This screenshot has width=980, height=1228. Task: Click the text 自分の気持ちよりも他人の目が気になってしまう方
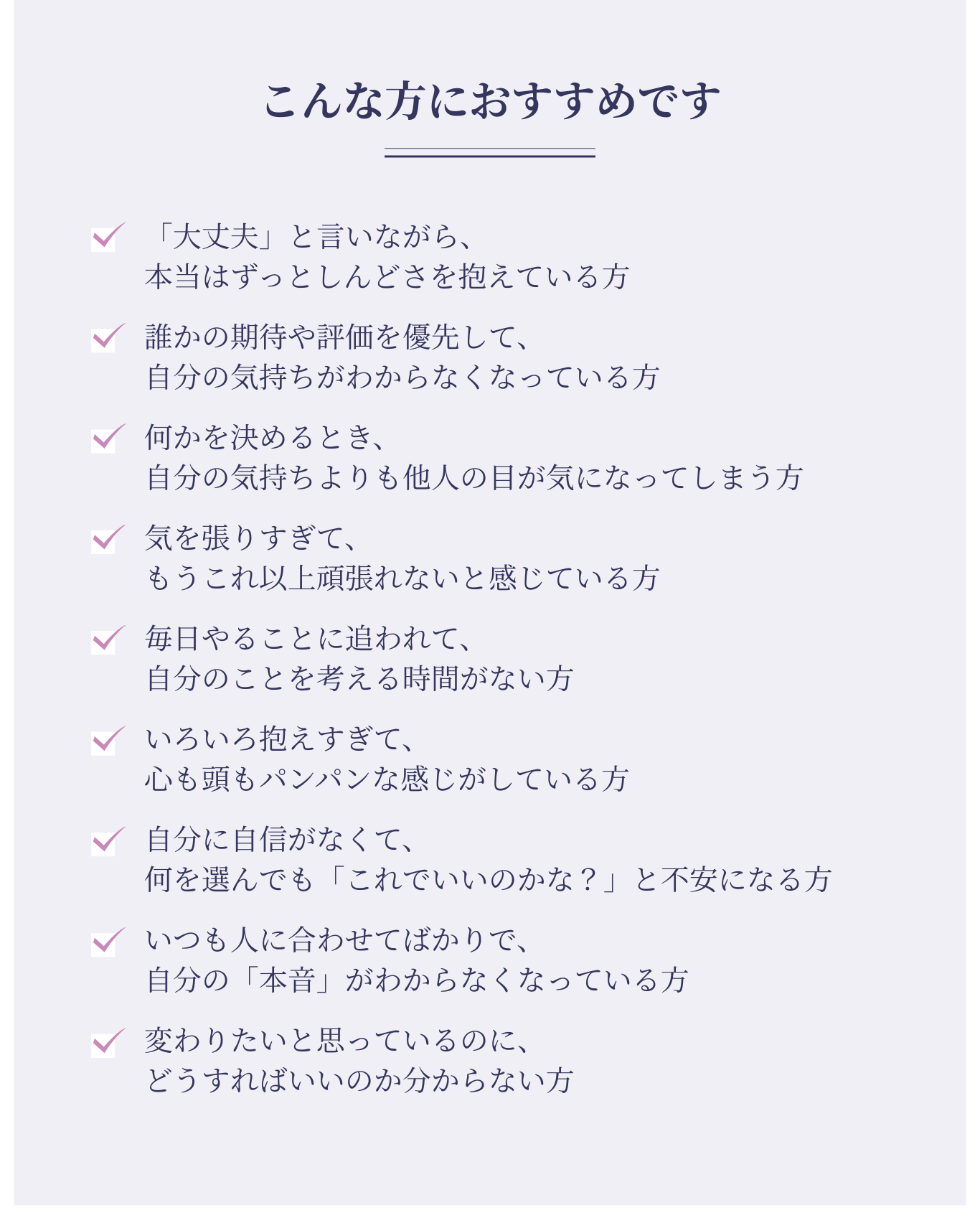[x=474, y=478]
